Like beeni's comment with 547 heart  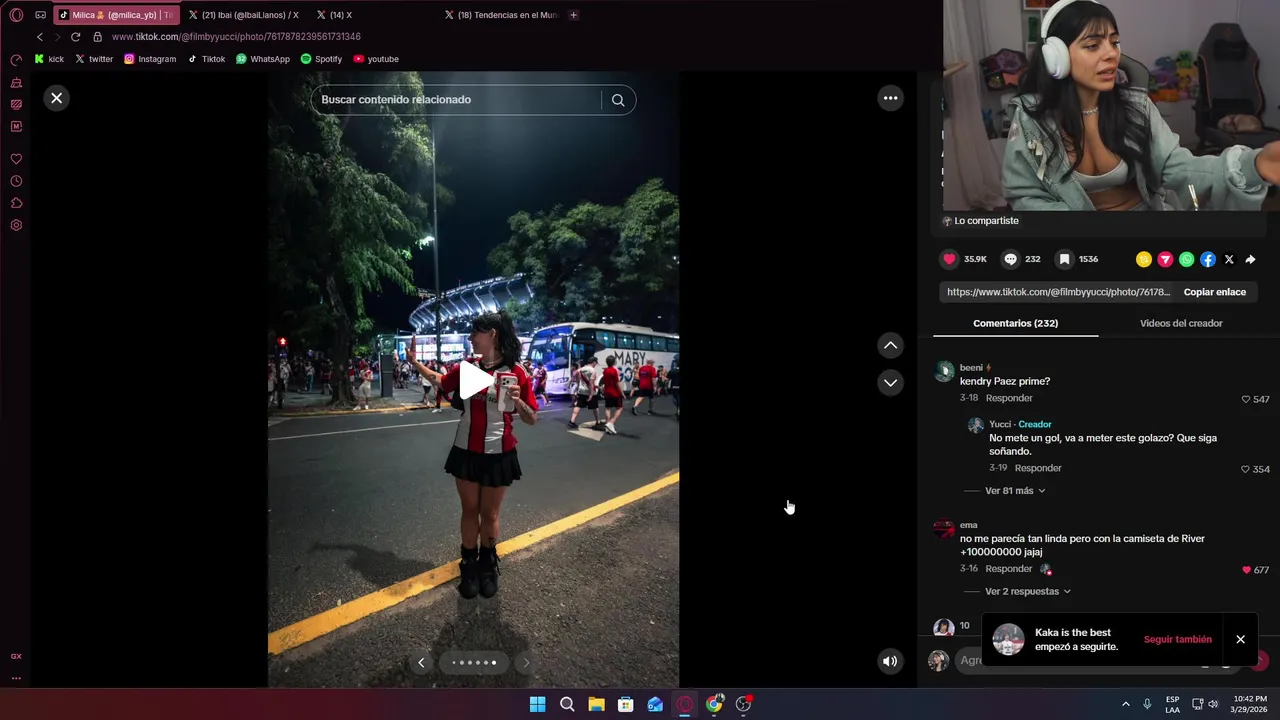click(x=1246, y=399)
